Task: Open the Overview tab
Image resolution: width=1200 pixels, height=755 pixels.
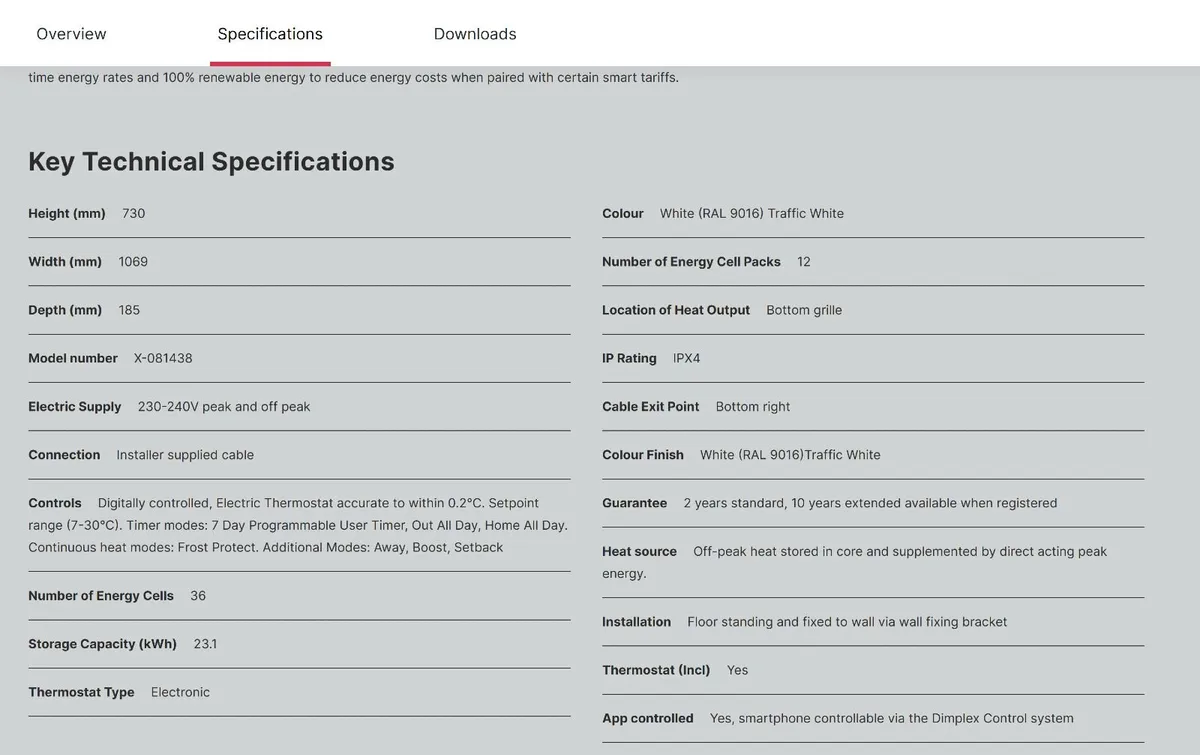Action: pyautogui.click(x=71, y=34)
